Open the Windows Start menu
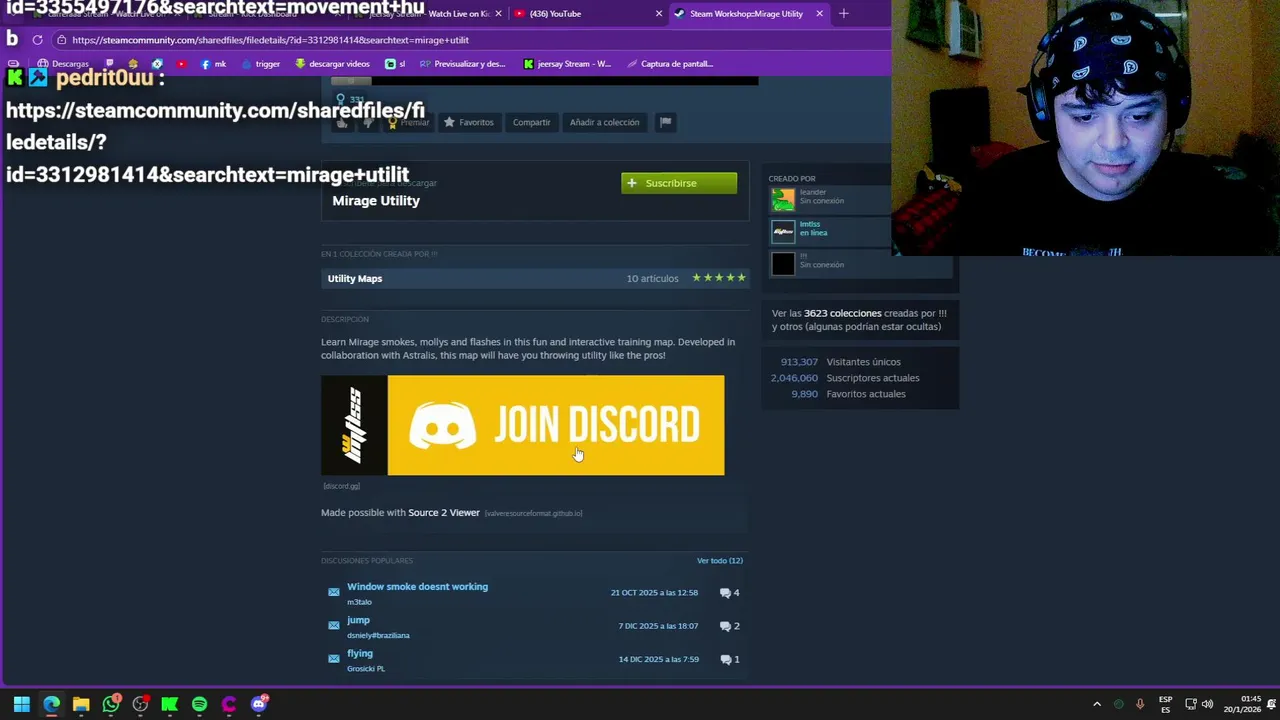Viewport: 1280px width, 720px height. (x=21, y=704)
